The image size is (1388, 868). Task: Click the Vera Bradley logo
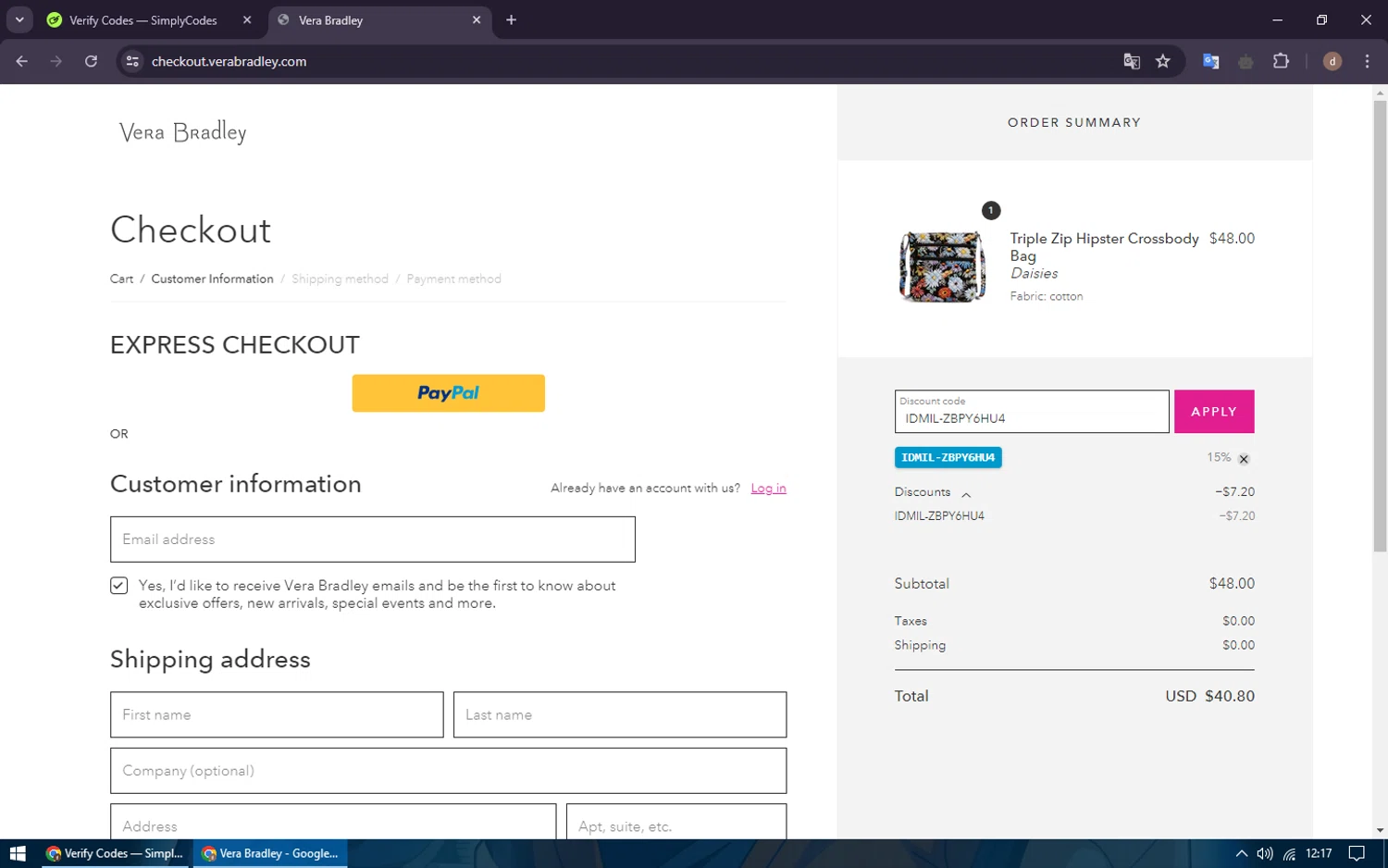click(x=183, y=132)
